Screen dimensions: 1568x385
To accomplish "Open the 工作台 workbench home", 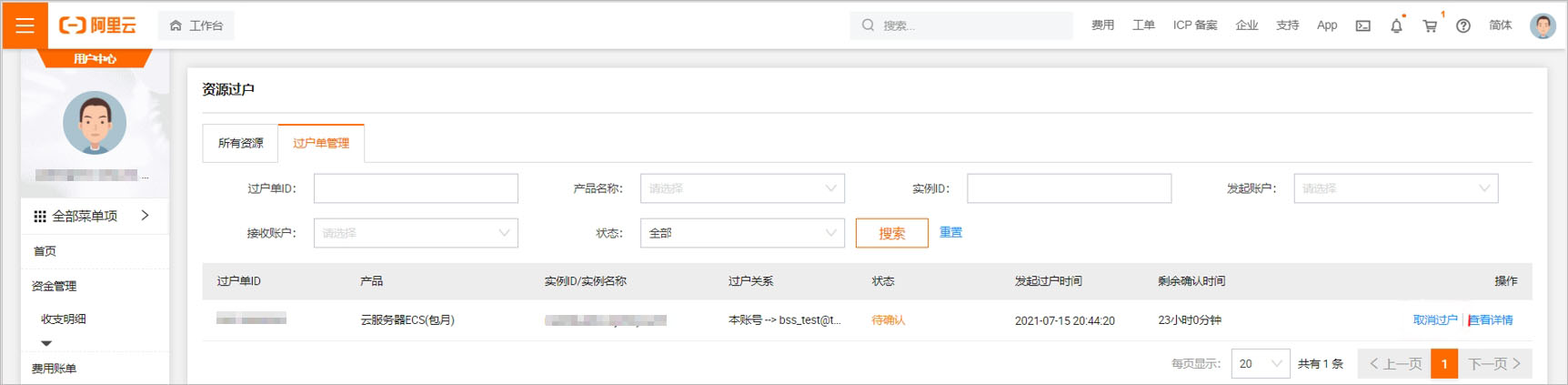I will coord(196,25).
